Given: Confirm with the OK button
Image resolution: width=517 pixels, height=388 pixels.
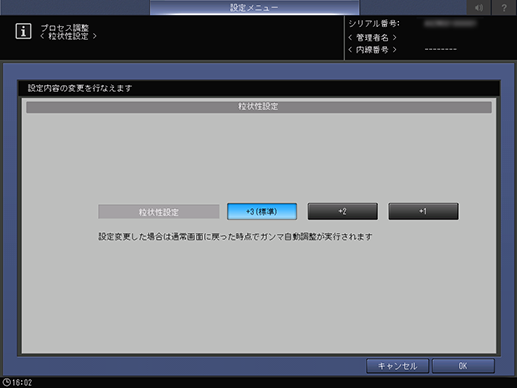Looking at the screenshot, I should tap(463, 366).
